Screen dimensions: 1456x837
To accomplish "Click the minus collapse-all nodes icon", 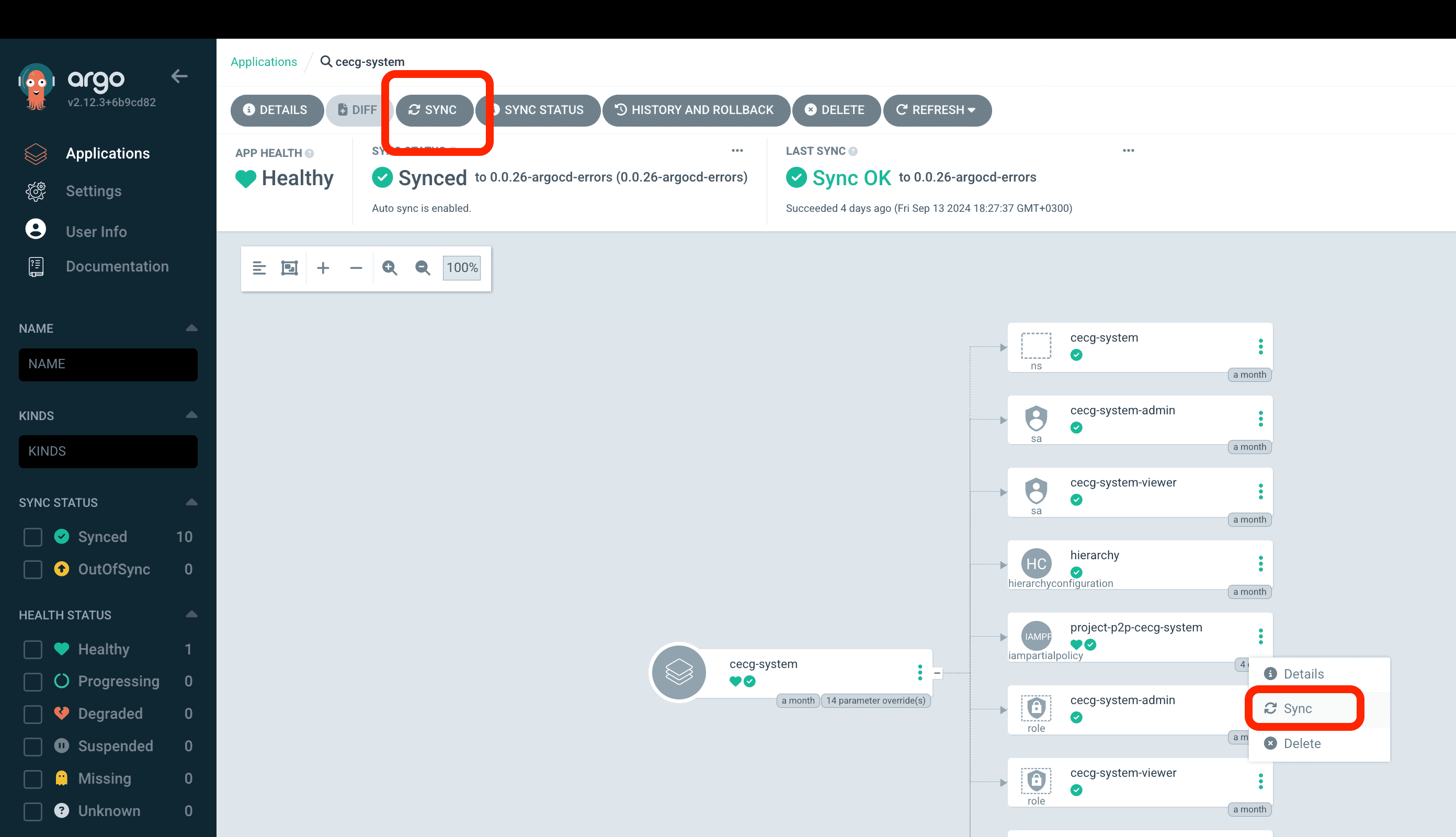I will tap(356, 268).
